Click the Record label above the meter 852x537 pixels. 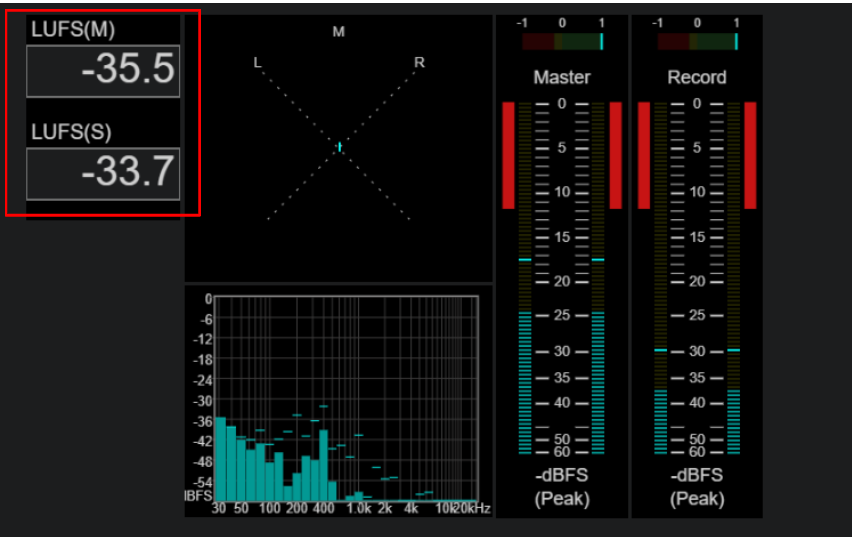697,77
